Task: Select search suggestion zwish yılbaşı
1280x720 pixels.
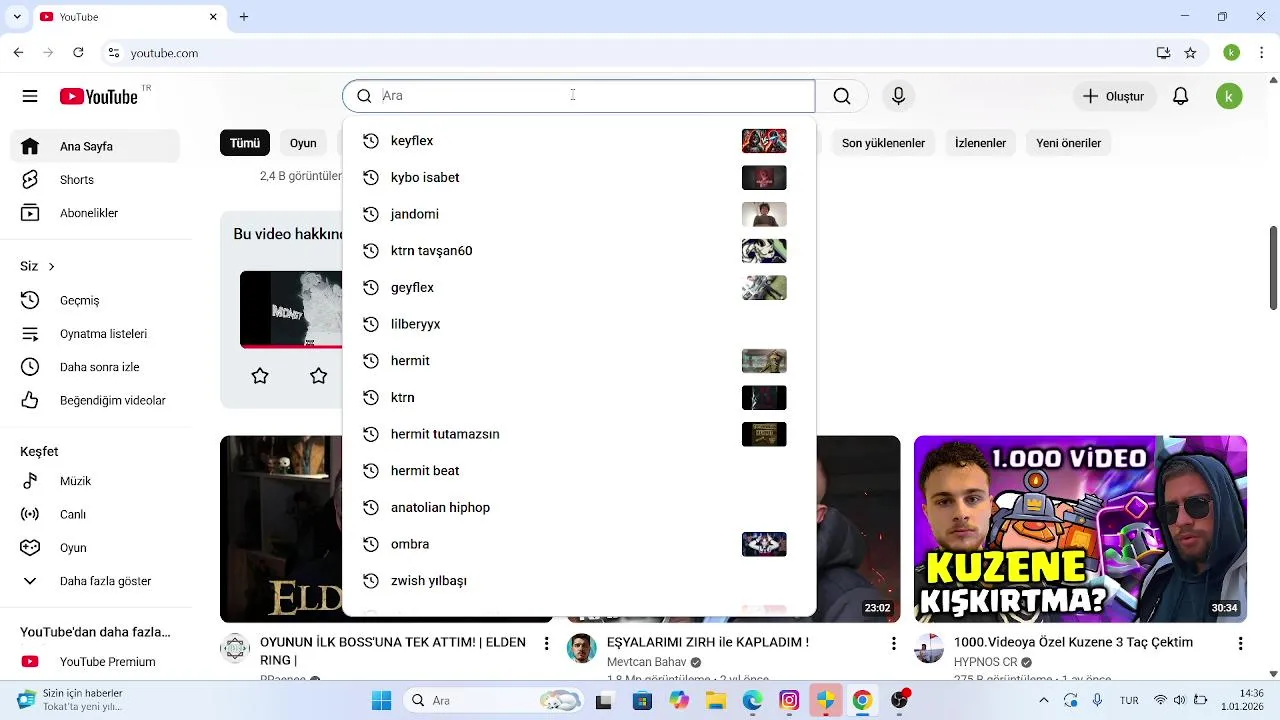Action: (x=579, y=581)
